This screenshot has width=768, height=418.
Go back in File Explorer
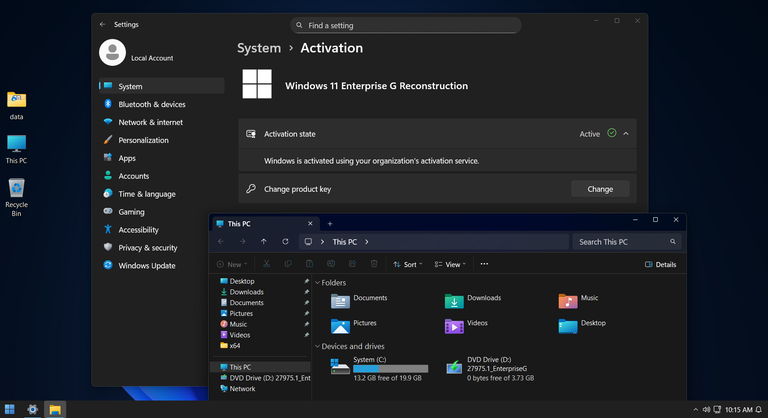click(x=221, y=242)
